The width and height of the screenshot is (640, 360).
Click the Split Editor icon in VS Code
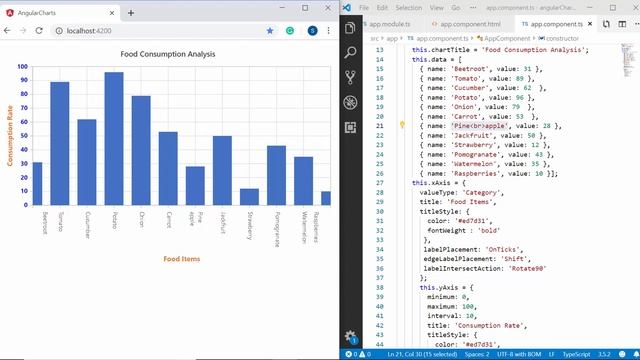(x=622, y=24)
